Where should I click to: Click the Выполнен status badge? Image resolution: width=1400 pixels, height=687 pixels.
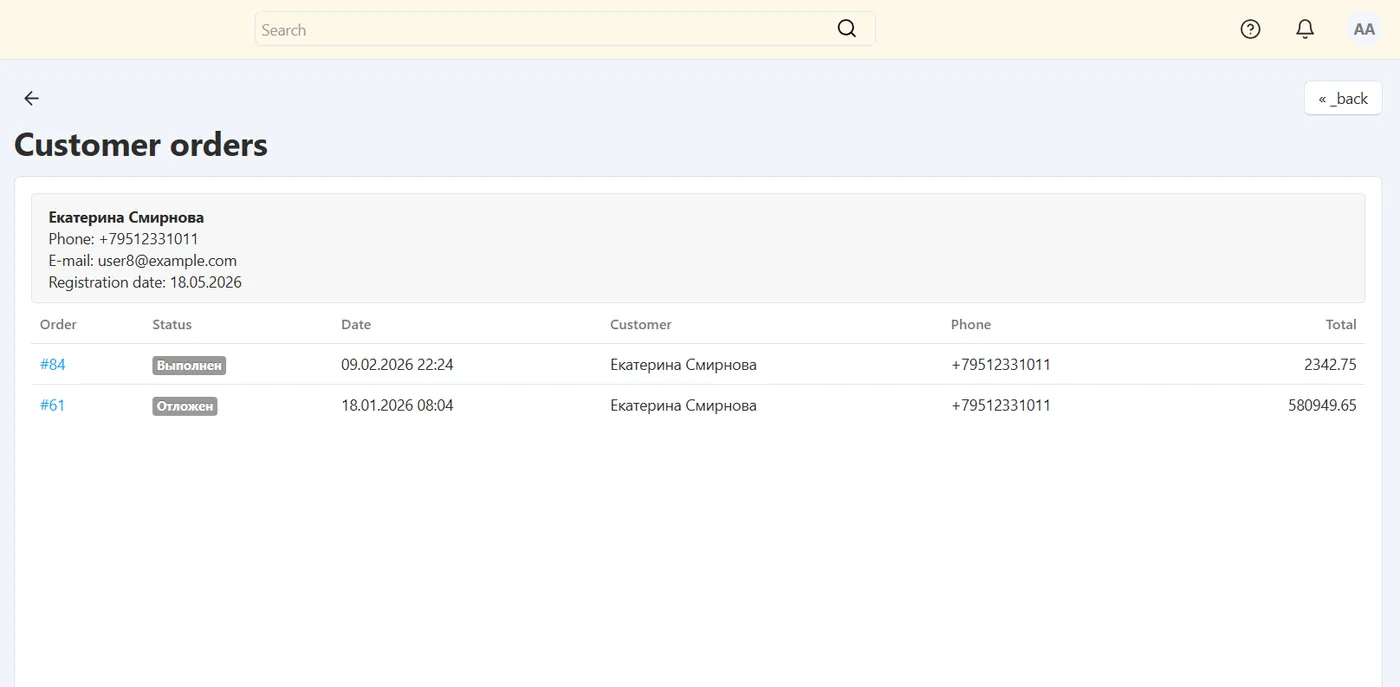point(189,366)
